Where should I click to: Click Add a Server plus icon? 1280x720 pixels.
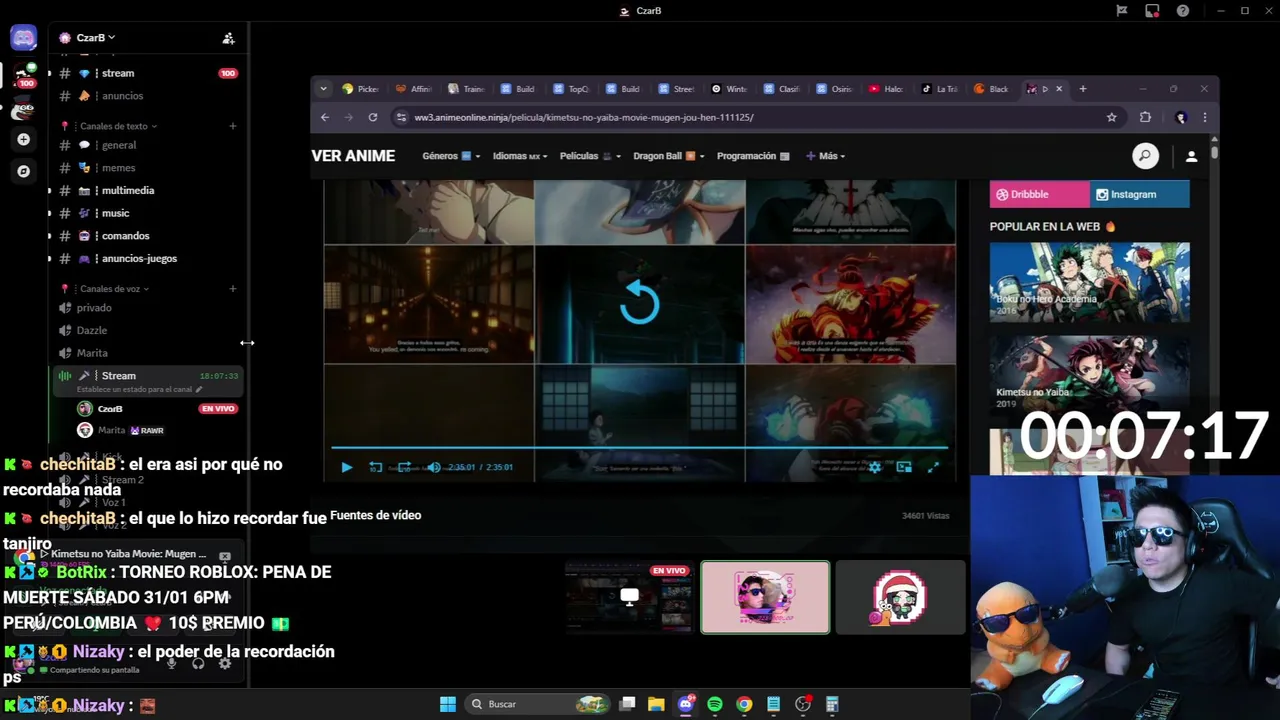click(23, 139)
